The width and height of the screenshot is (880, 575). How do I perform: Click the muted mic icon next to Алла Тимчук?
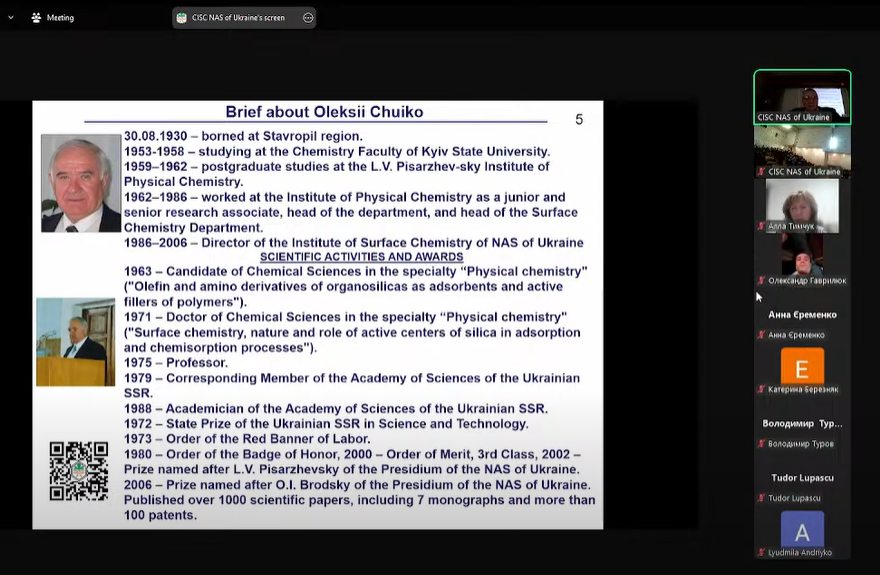click(x=761, y=227)
